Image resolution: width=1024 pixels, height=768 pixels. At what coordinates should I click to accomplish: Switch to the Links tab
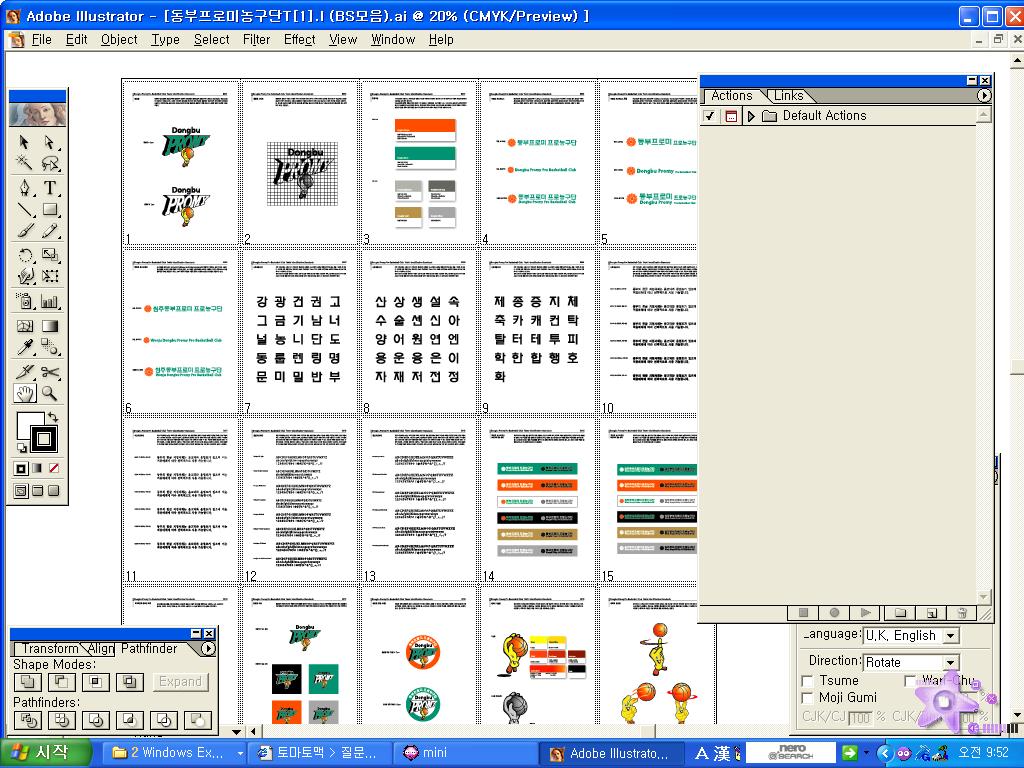(788, 96)
